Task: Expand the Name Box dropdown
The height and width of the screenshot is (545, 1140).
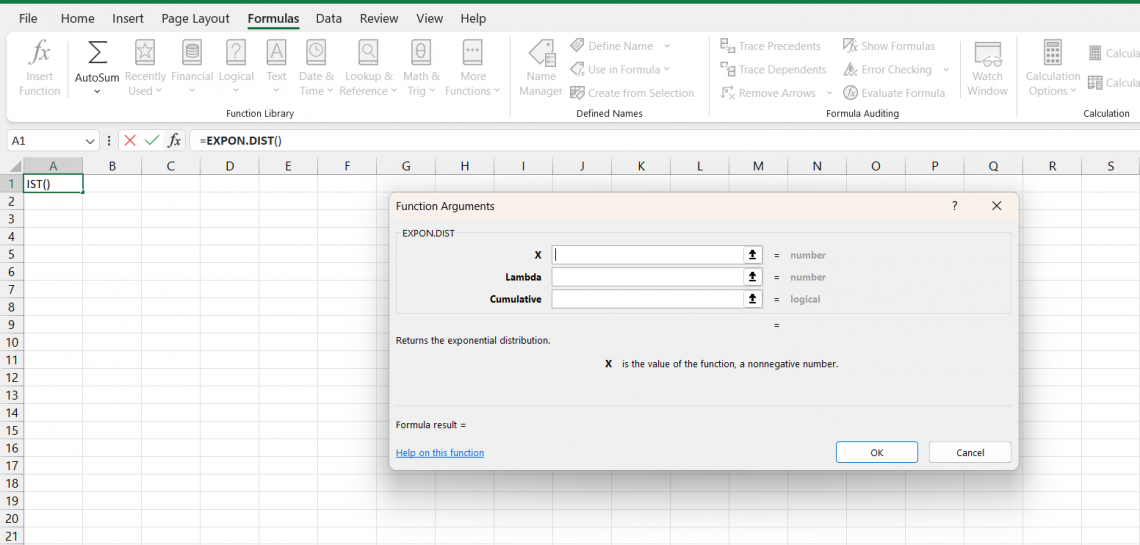Action: point(90,141)
